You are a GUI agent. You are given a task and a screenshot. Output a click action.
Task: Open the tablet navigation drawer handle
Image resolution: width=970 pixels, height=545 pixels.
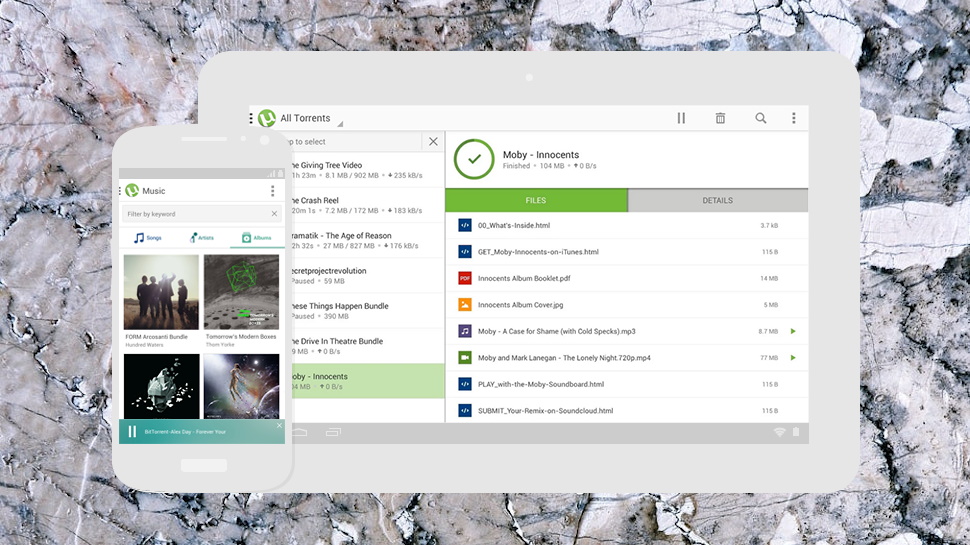click(x=251, y=118)
